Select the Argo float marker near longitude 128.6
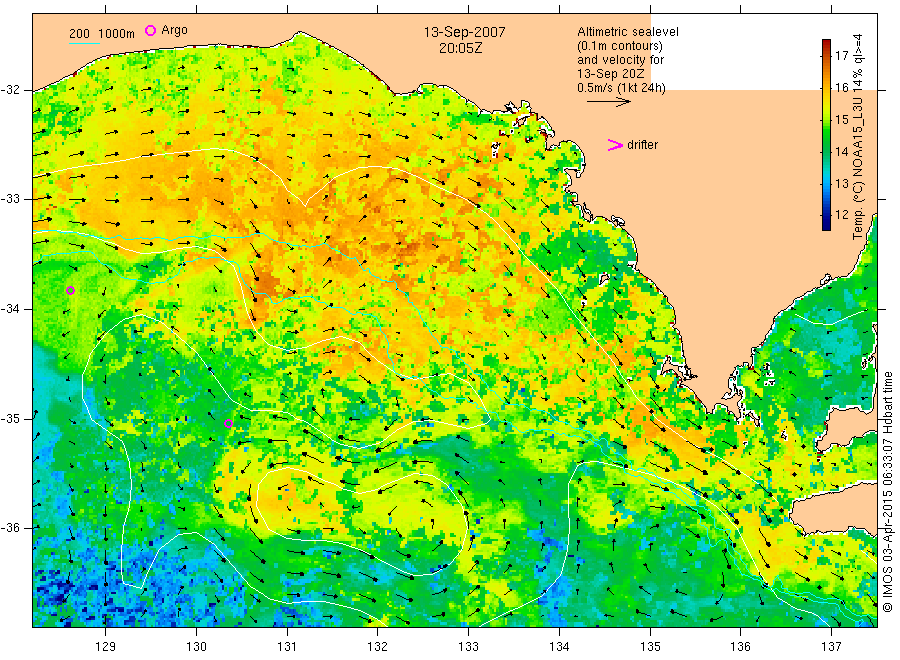This screenshot has height=660, width=900. (71, 290)
